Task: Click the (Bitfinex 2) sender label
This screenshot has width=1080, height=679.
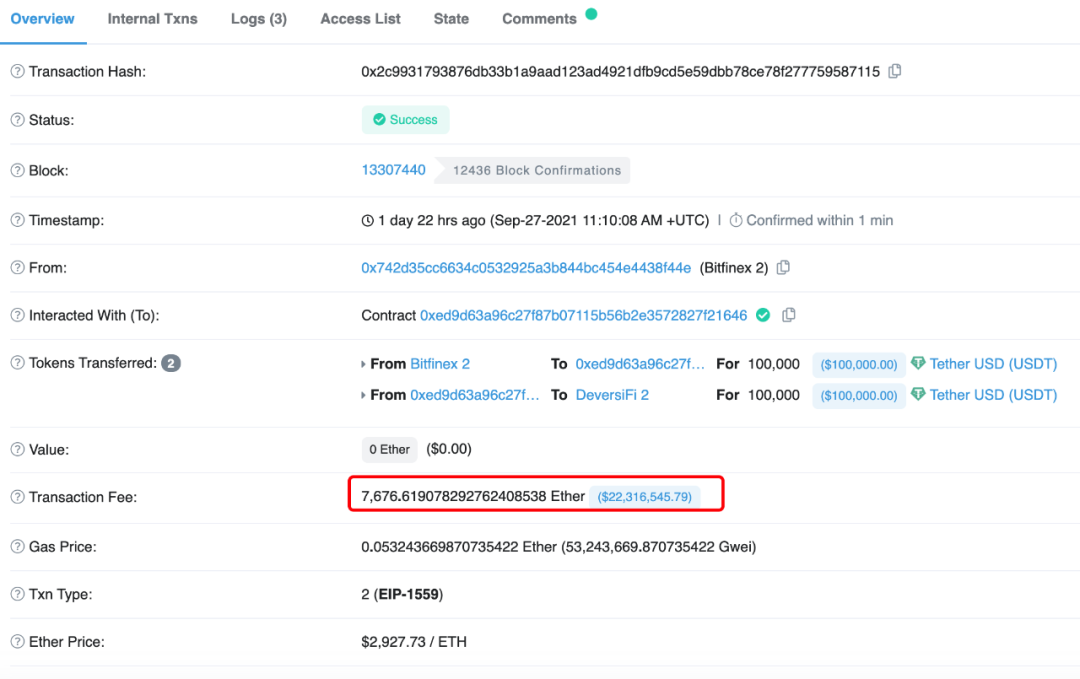Action: click(x=734, y=268)
